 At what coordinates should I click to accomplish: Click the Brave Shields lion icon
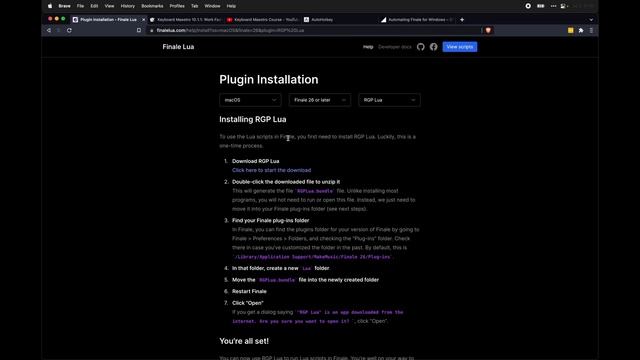tap(488, 30)
